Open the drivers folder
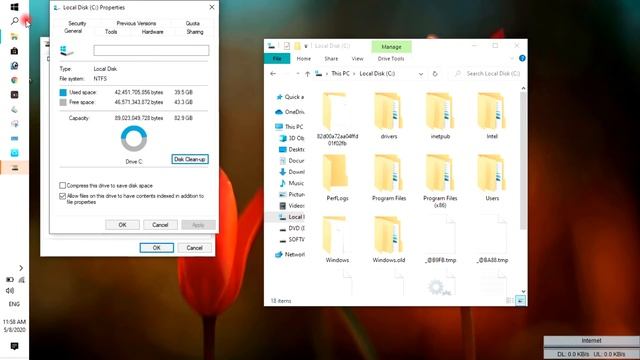 [x=389, y=116]
